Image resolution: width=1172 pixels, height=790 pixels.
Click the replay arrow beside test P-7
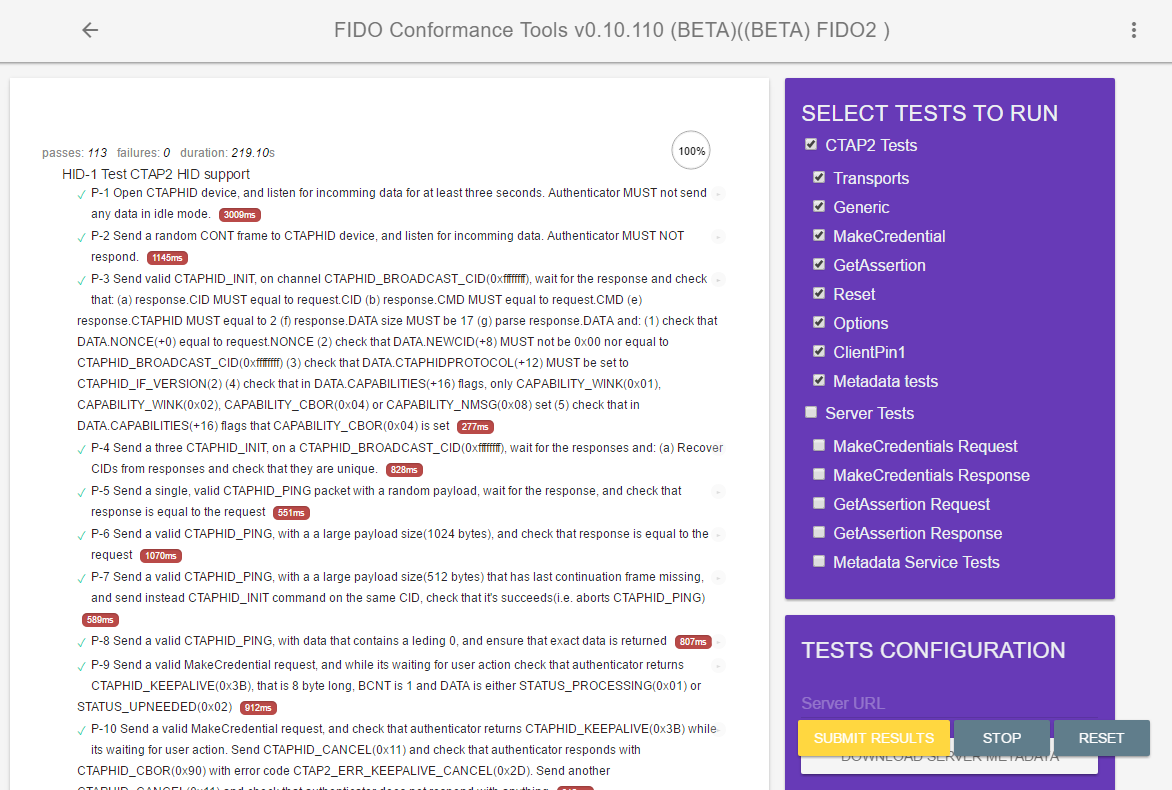coord(718,578)
